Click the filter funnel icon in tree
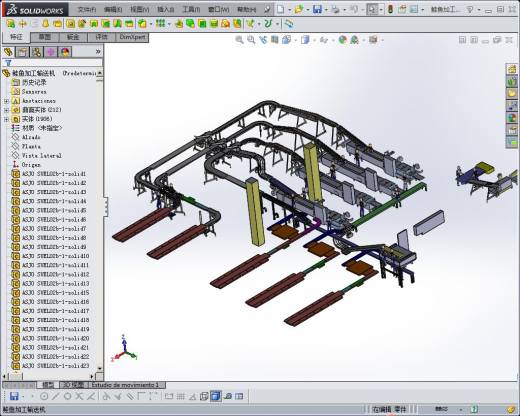The width and height of the screenshot is (520, 416). (8, 63)
